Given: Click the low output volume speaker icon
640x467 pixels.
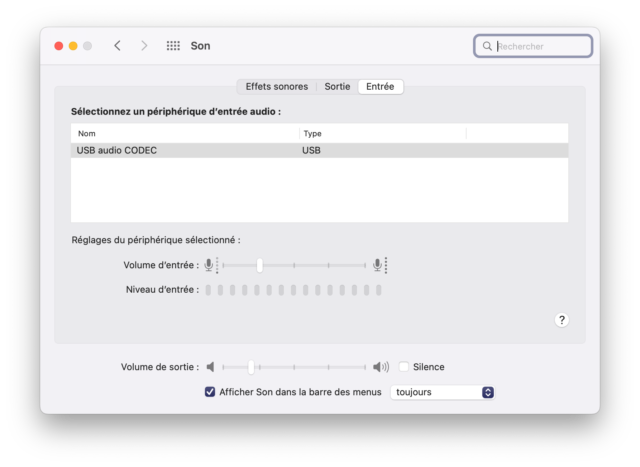Looking at the screenshot, I should [x=210, y=367].
